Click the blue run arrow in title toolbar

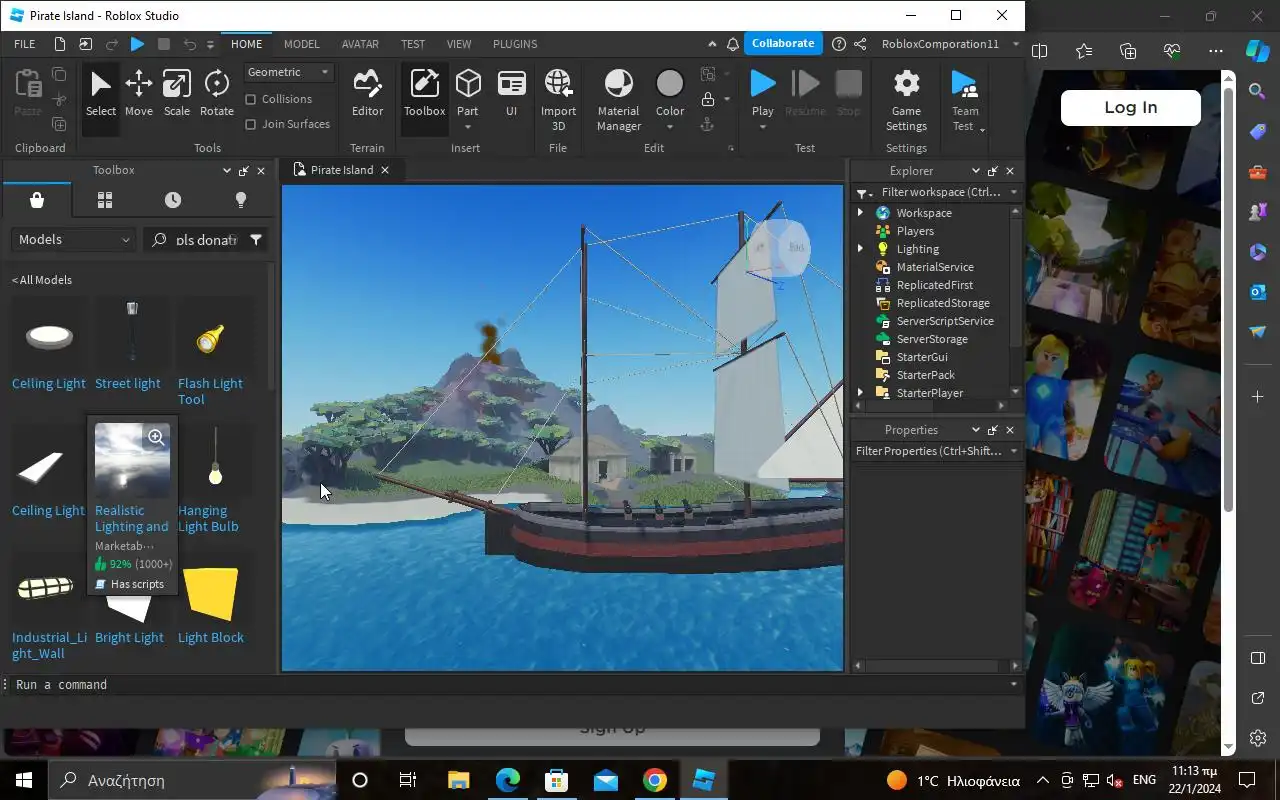[138, 44]
